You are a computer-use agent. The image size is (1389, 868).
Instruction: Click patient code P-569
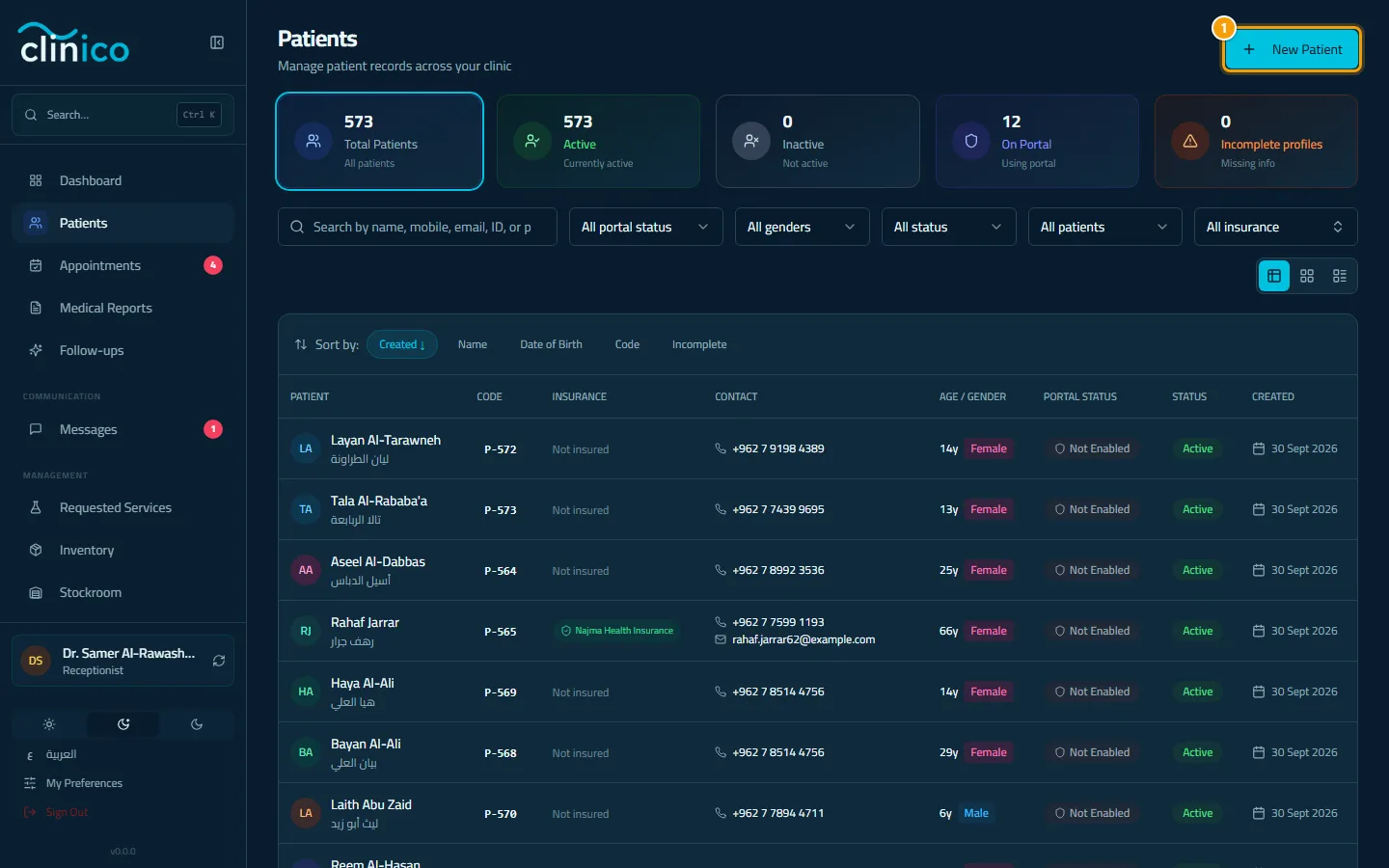(x=501, y=692)
